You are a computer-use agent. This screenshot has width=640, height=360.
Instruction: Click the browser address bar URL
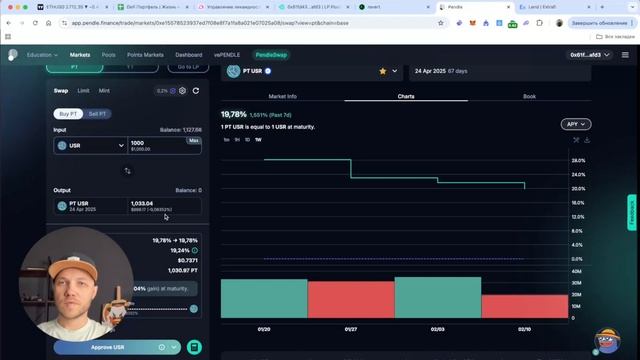210,23
